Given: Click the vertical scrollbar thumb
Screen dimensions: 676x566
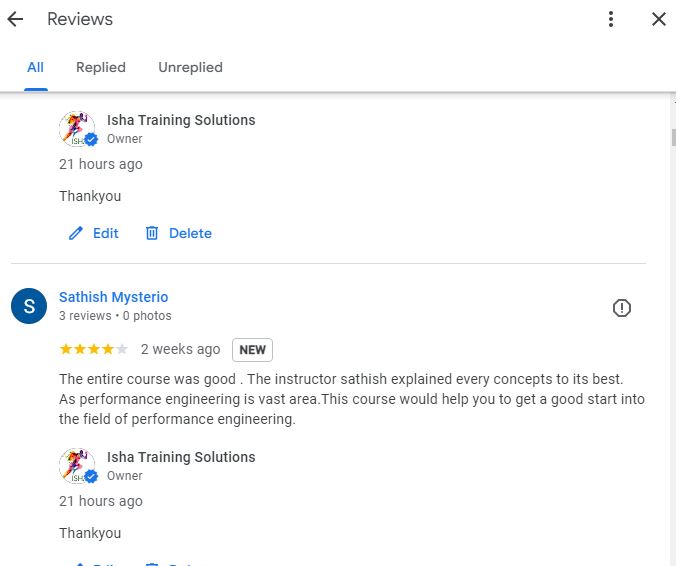Looking at the screenshot, I should point(673,138).
